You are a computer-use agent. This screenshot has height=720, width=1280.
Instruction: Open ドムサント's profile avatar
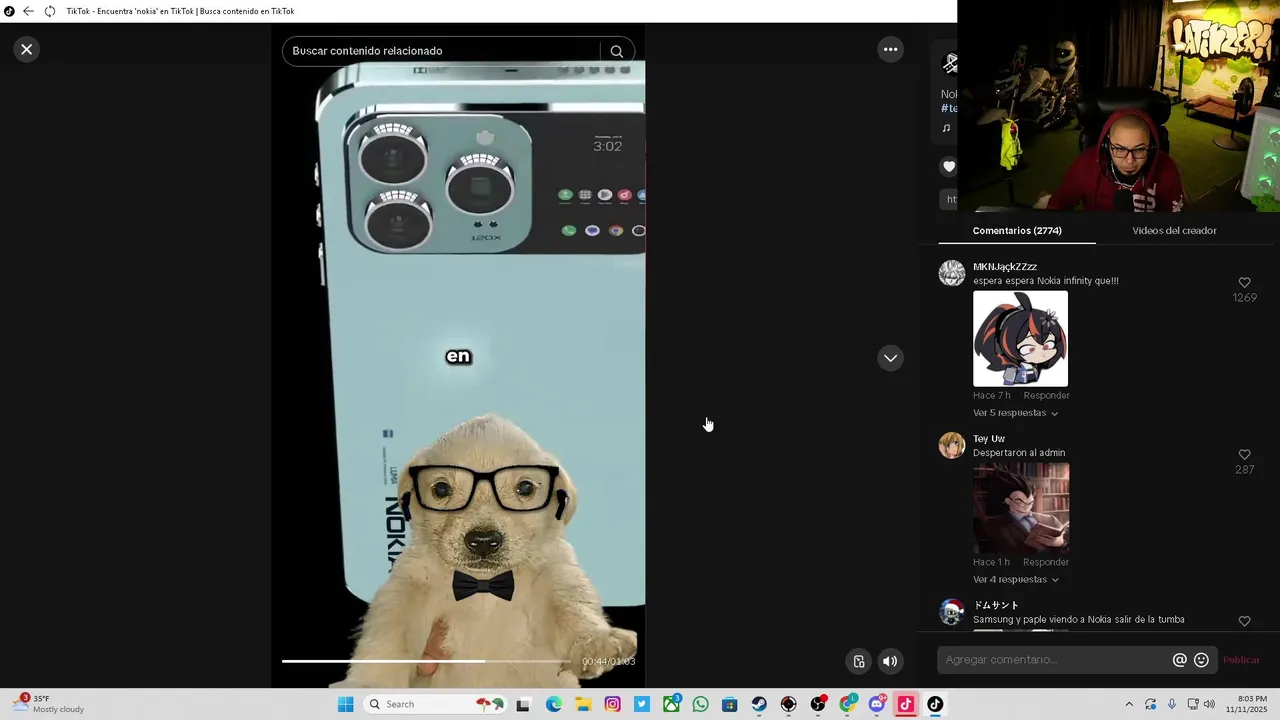[952, 612]
